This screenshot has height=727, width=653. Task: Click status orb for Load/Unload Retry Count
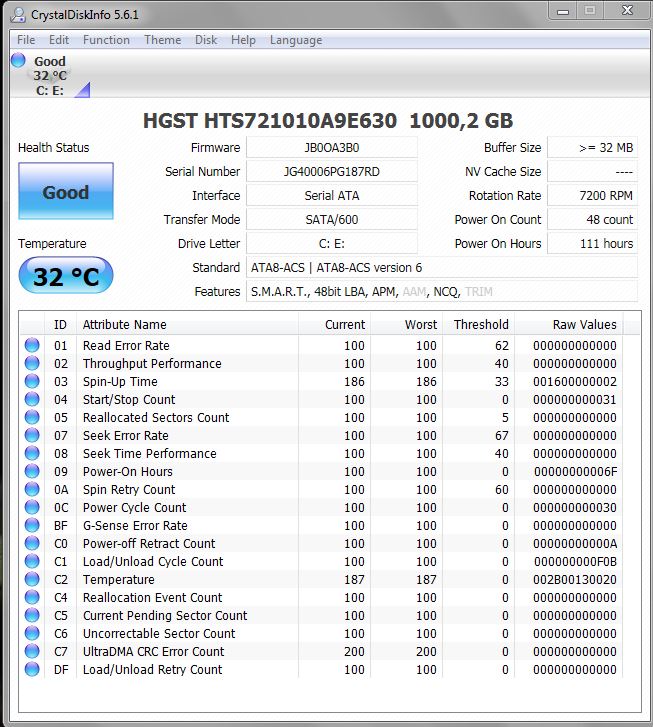32,670
